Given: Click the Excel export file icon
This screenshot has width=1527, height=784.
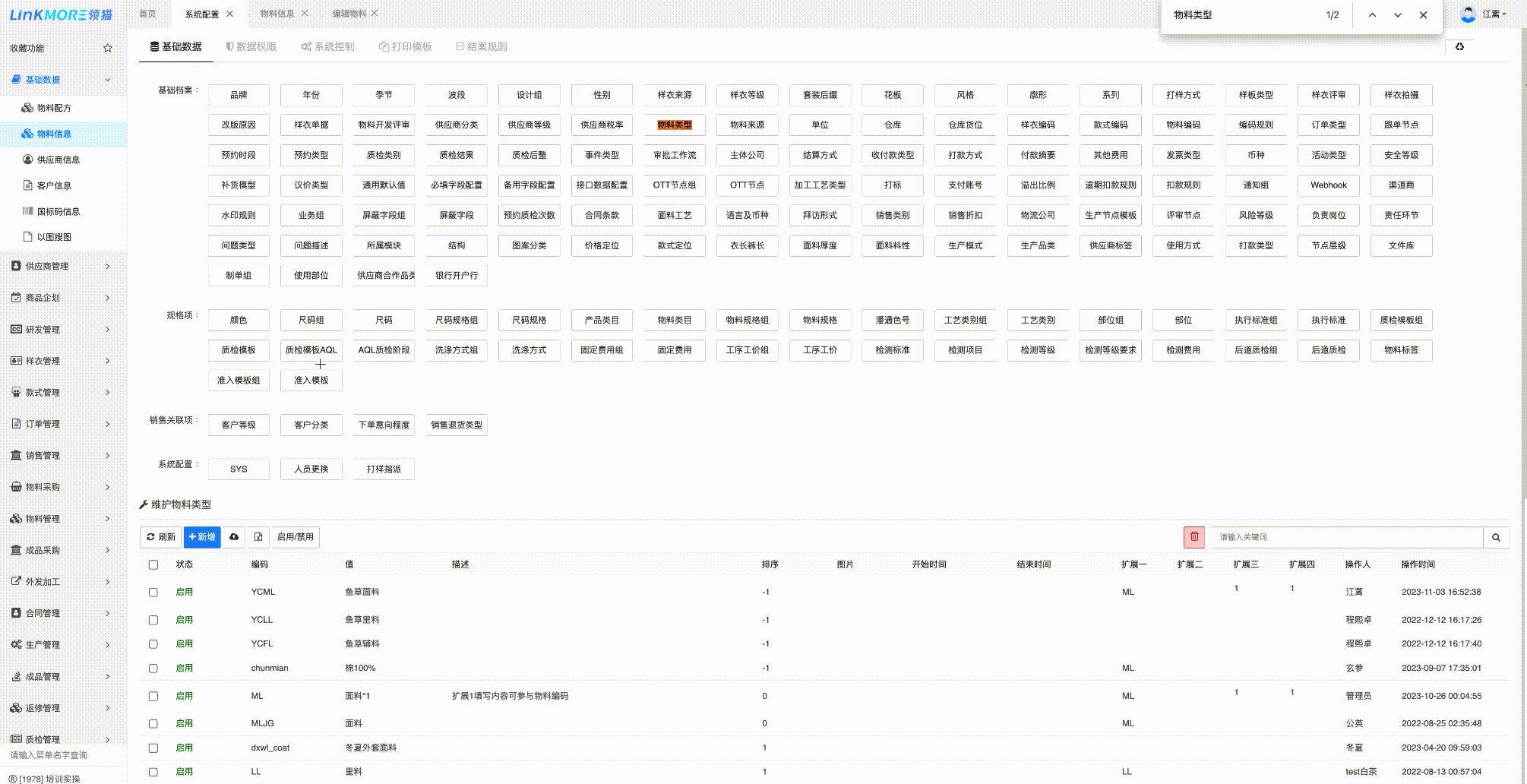Looking at the screenshot, I should [258, 537].
